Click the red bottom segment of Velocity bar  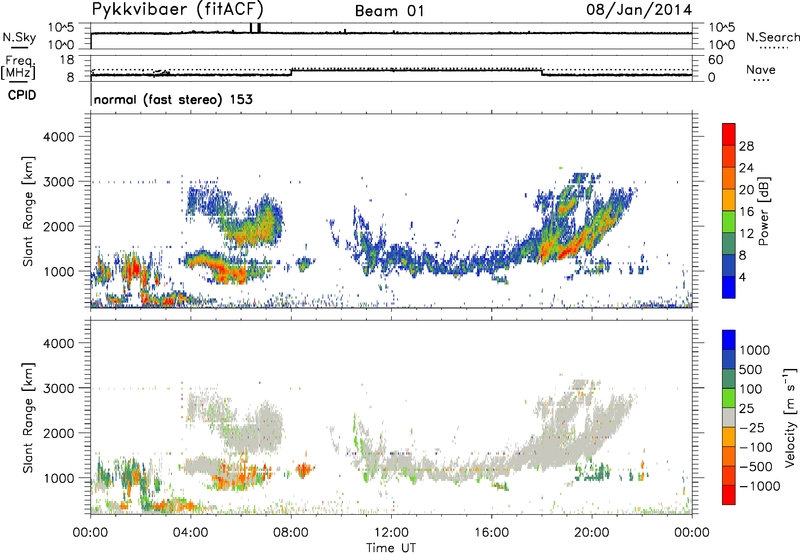pos(729,495)
